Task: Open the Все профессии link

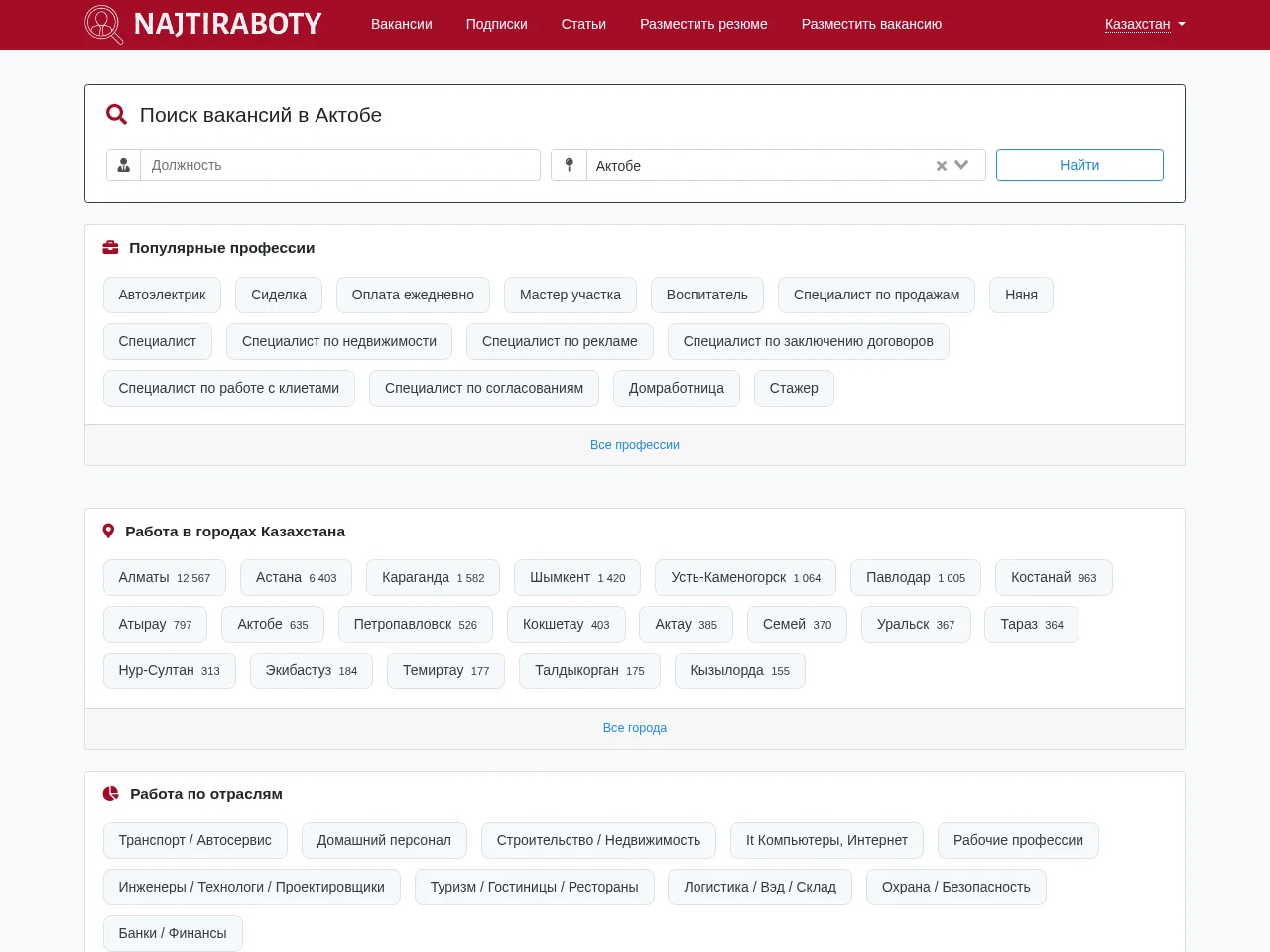Action: [635, 445]
